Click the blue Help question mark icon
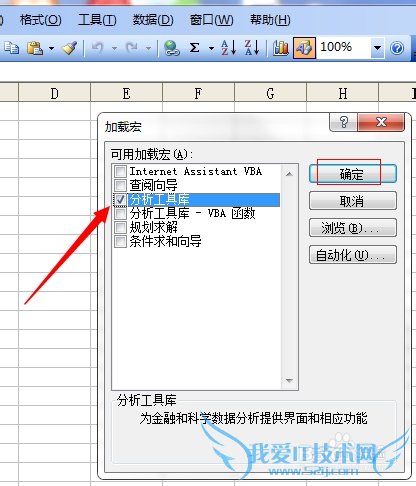The height and width of the screenshot is (486, 416). point(397,49)
